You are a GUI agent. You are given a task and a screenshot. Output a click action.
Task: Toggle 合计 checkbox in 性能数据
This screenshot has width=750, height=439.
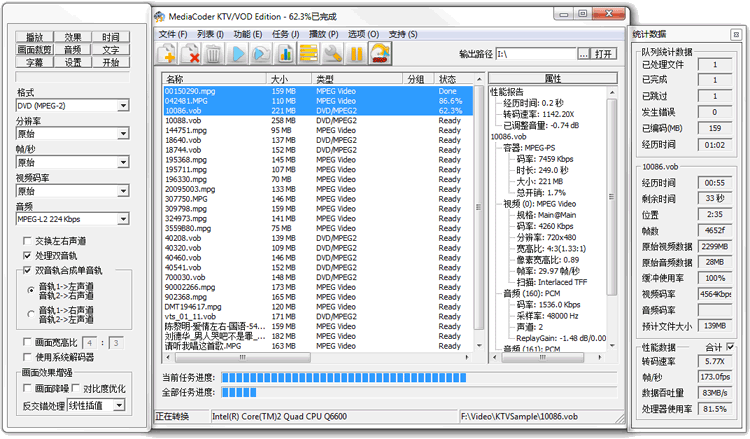tap(730, 346)
